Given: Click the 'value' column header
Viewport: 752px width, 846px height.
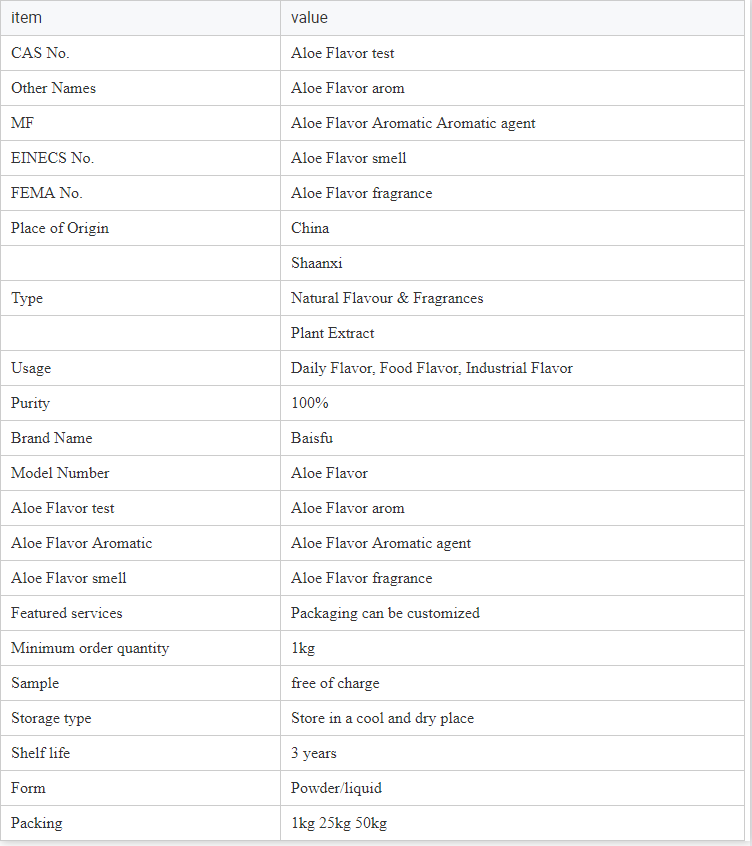Looking at the screenshot, I should [x=512, y=18].
